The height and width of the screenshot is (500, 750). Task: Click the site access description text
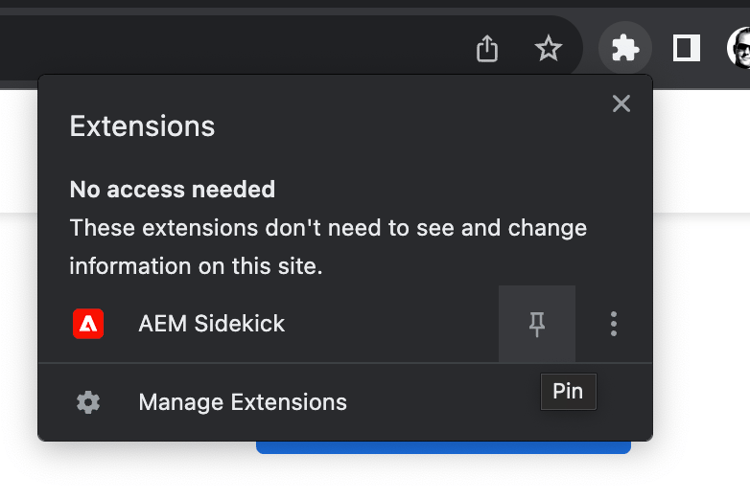click(328, 247)
